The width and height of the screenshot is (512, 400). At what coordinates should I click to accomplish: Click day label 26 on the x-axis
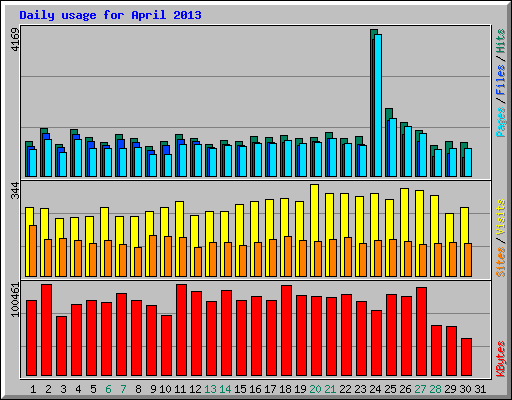coord(405,389)
